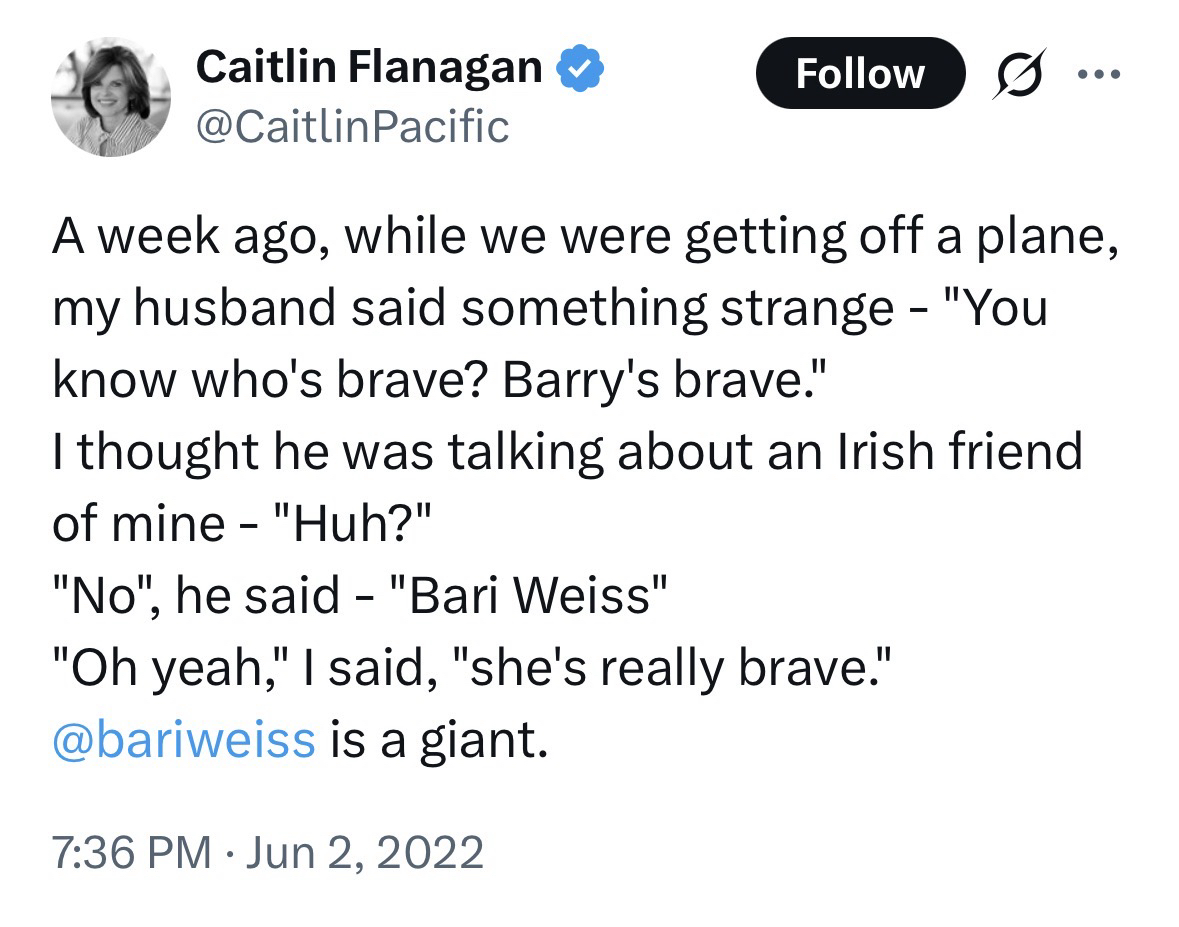Image resolution: width=1179 pixels, height=927 pixels.
Task: Follow Caitlin Flanagan
Action: pos(860,73)
